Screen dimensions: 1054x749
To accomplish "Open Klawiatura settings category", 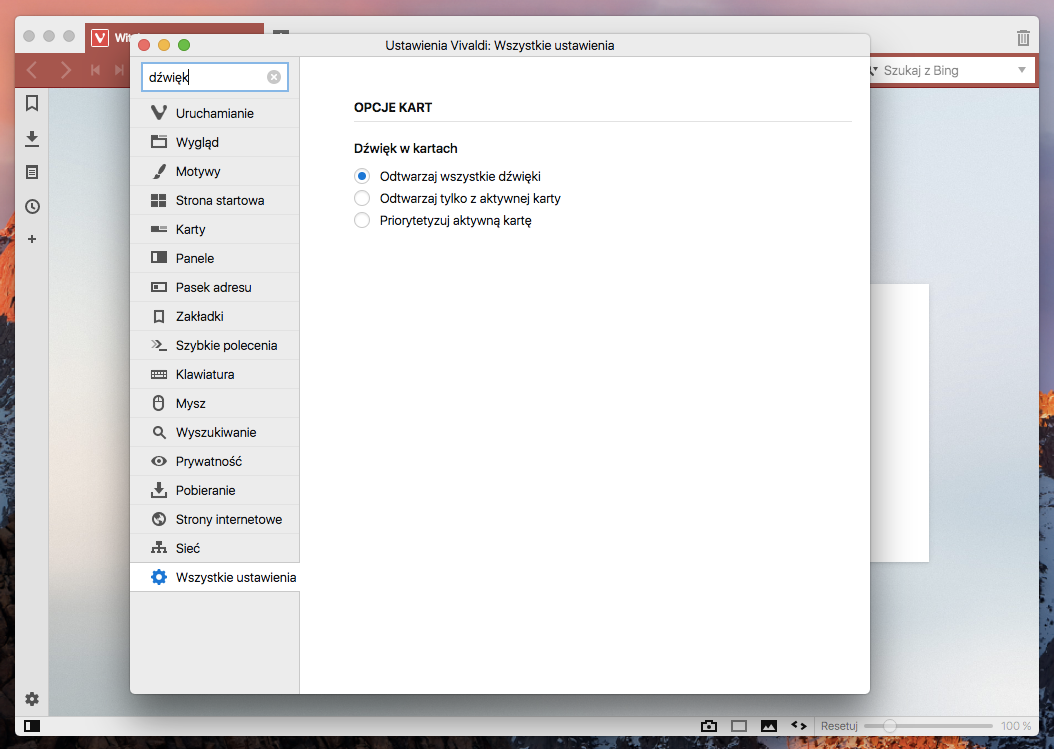I will click(x=214, y=374).
